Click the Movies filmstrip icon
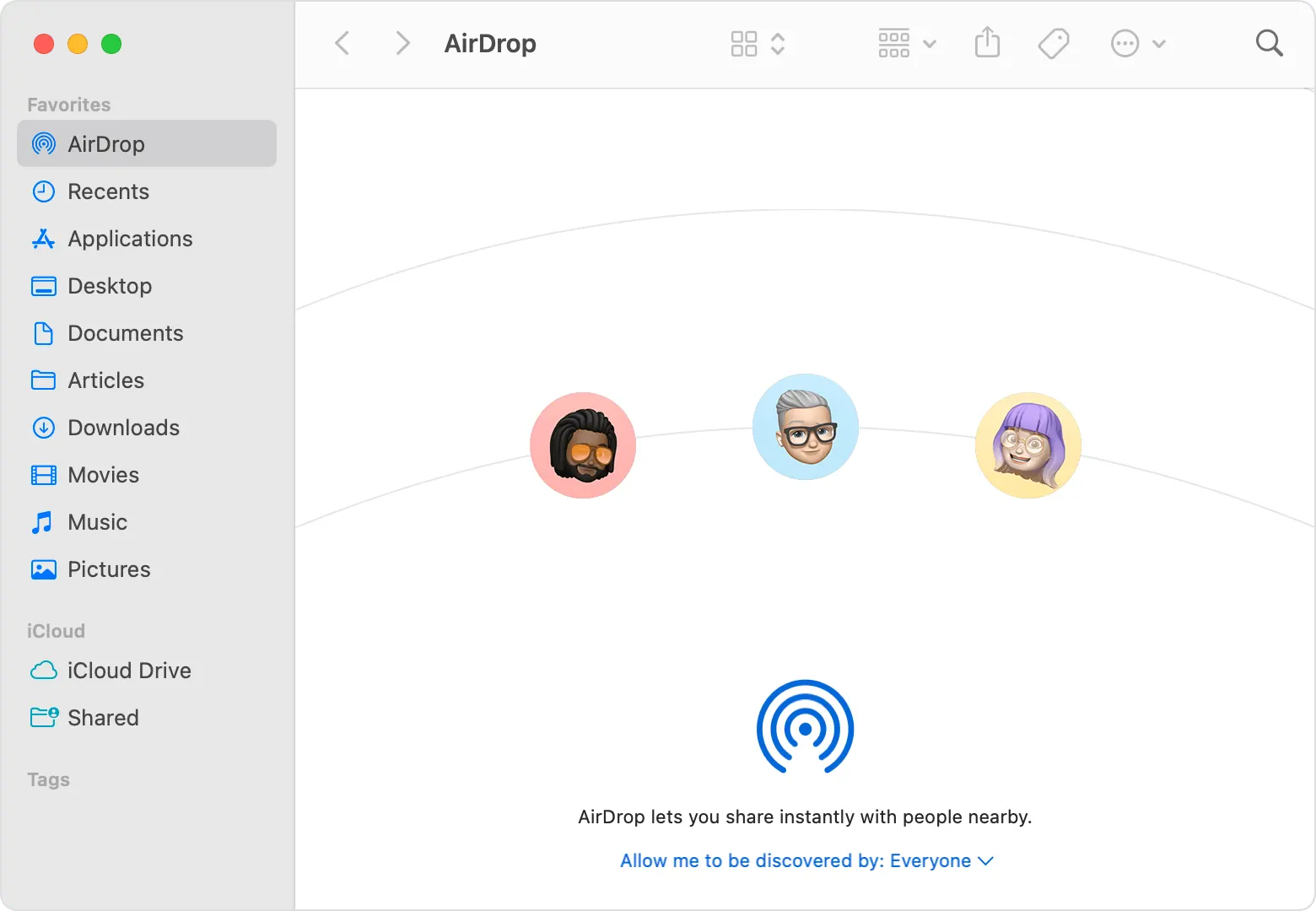 click(x=44, y=475)
